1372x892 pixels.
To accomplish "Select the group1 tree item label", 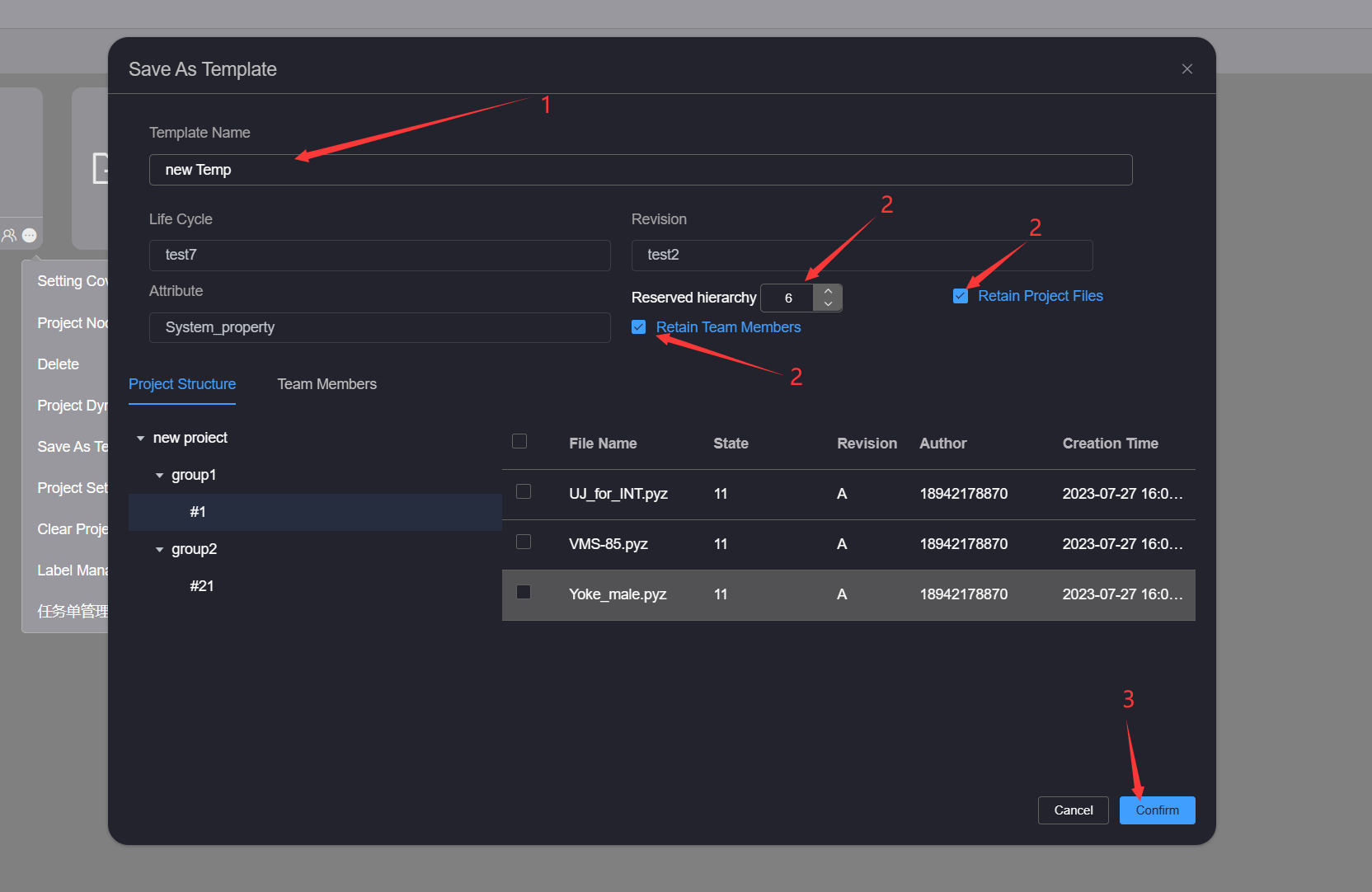I will [x=194, y=475].
